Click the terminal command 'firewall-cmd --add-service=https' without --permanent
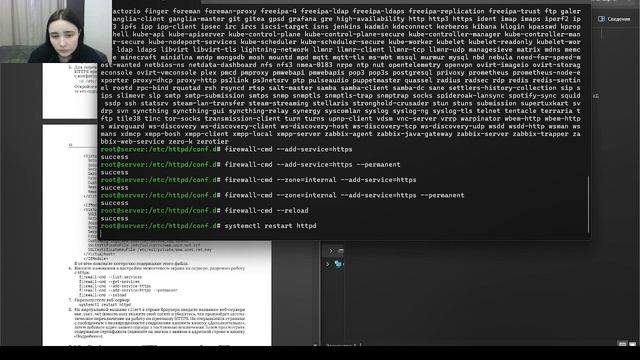 [x=288, y=149]
